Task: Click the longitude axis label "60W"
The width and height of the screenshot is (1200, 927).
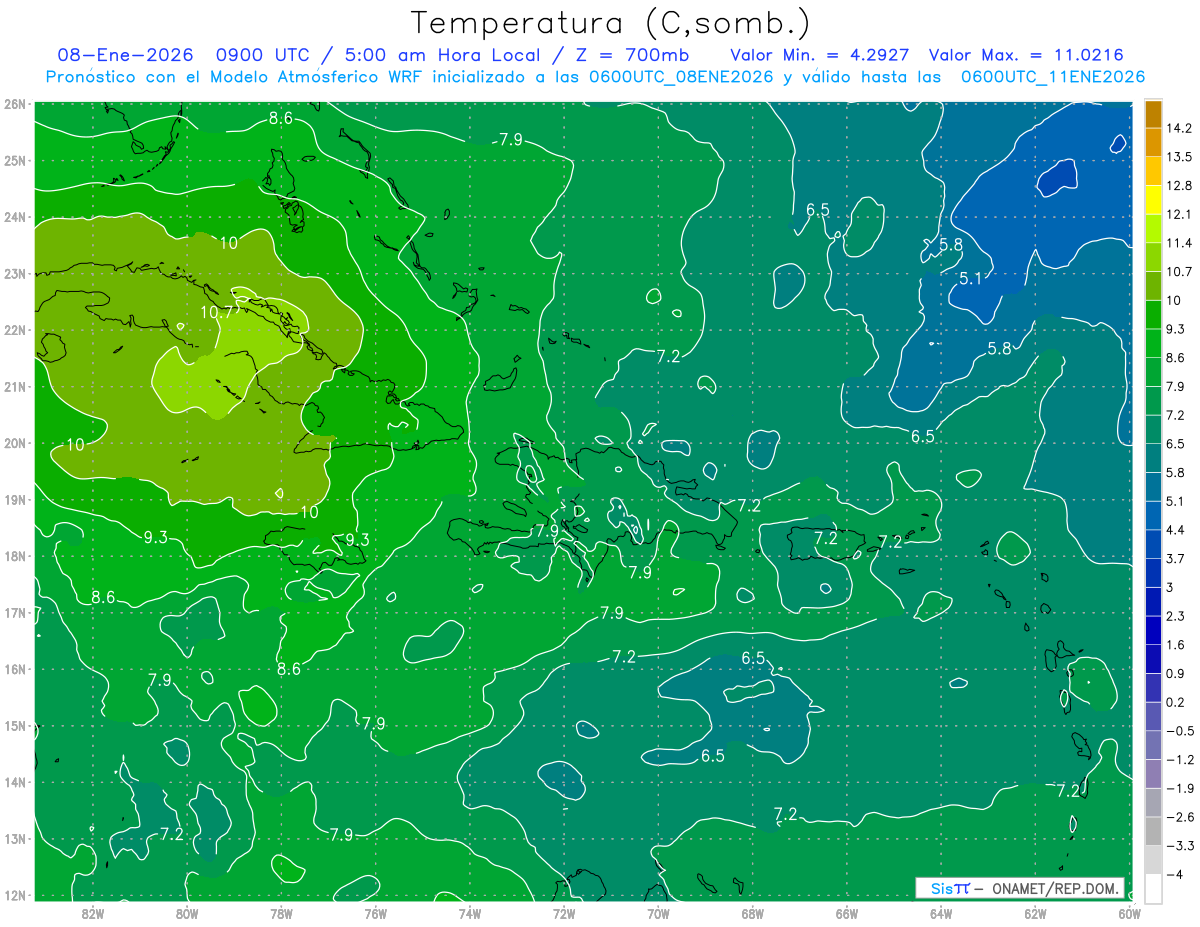Action: pyautogui.click(x=1130, y=912)
